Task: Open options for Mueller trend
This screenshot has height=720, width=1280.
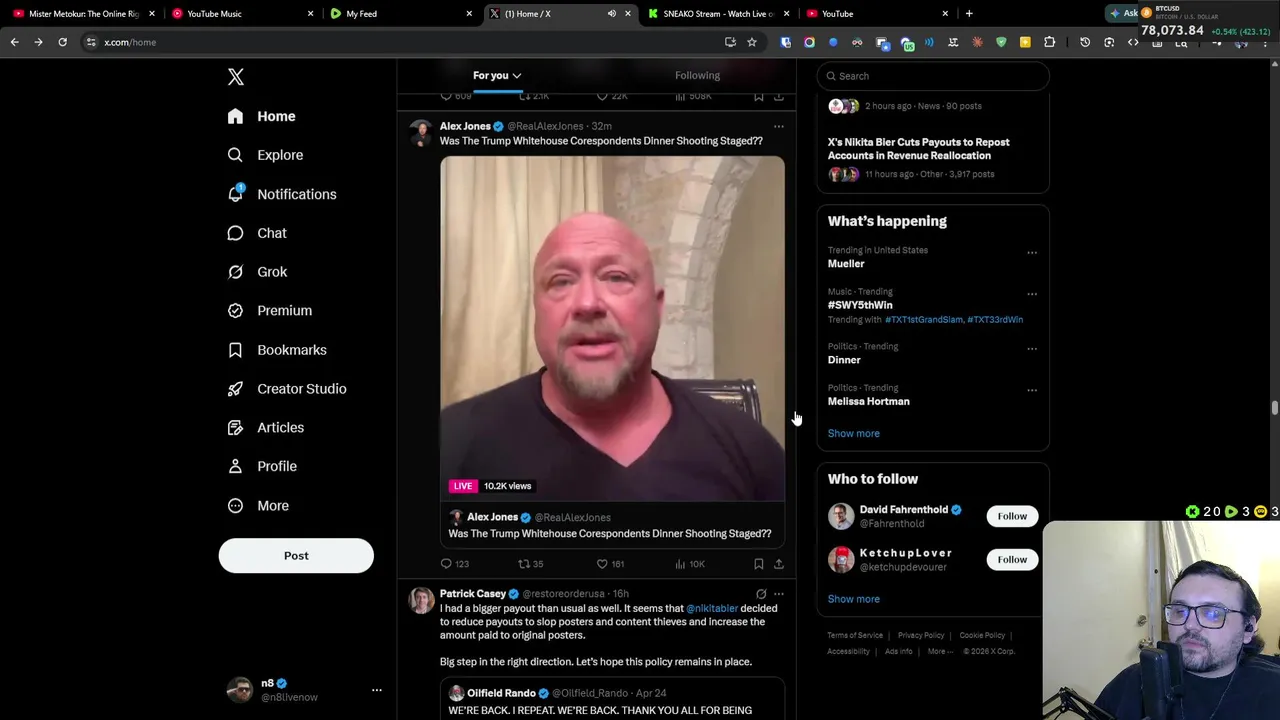Action: pos(1032,253)
